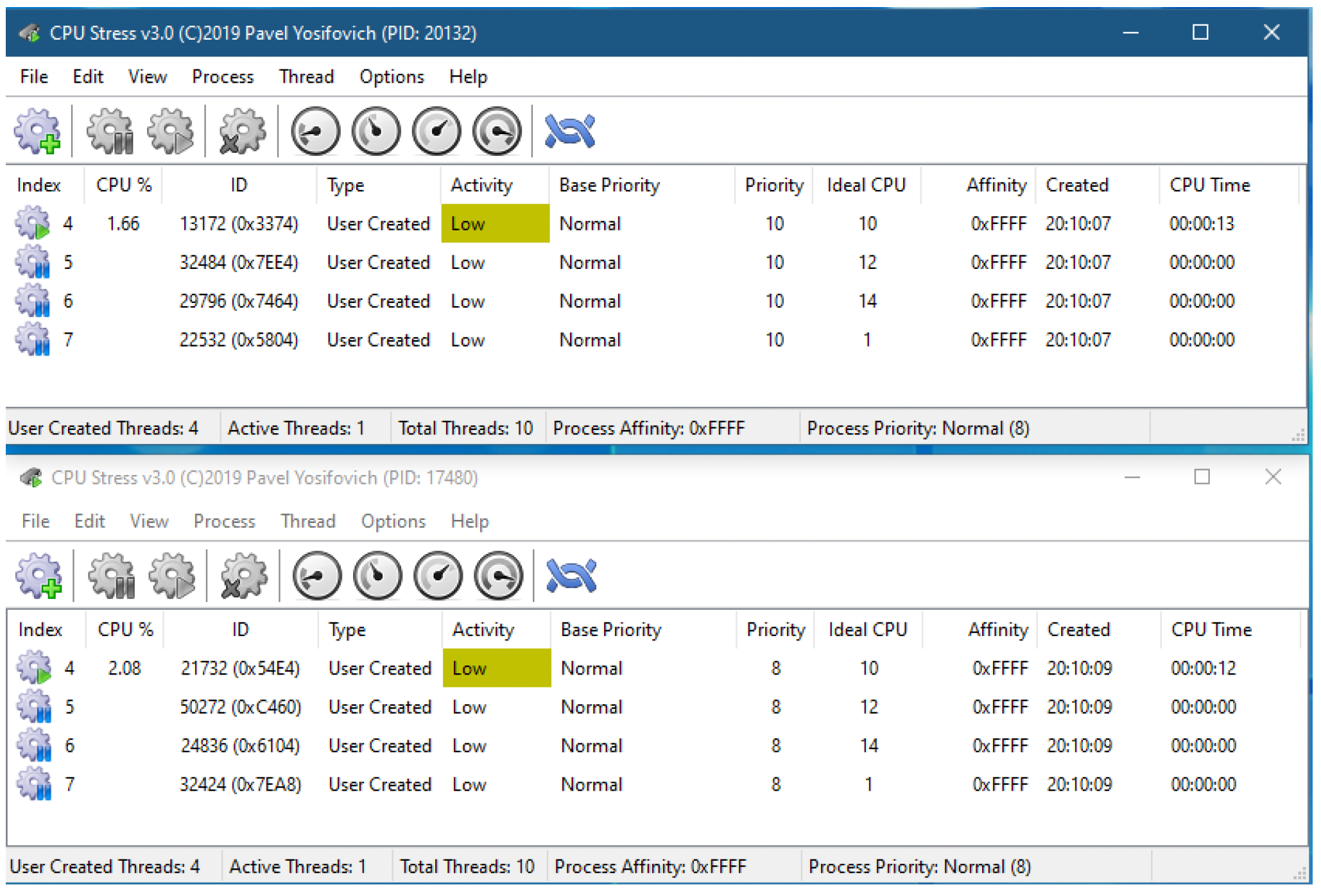Image resolution: width=1321 pixels, height=896 pixels.
Task: Click thread ID 29796 (0x7464)
Action: [x=239, y=301]
